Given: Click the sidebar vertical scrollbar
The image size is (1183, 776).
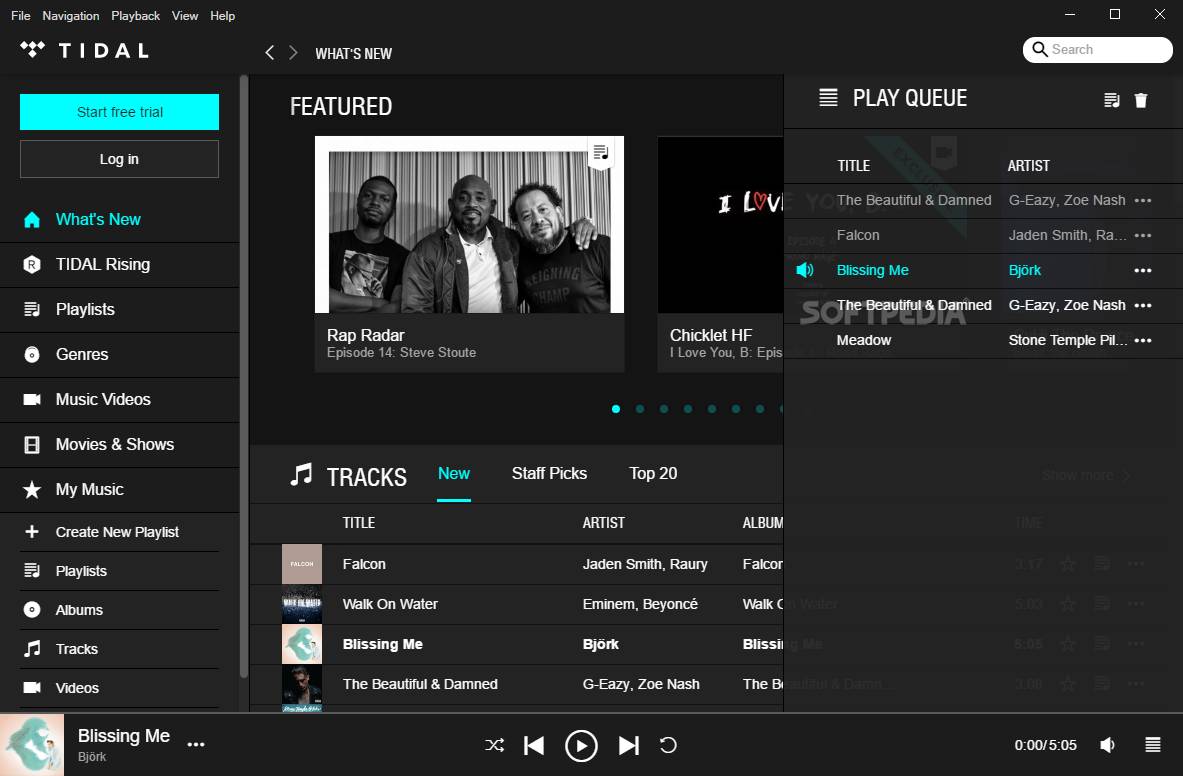Looking at the screenshot, I should (244, 377).
